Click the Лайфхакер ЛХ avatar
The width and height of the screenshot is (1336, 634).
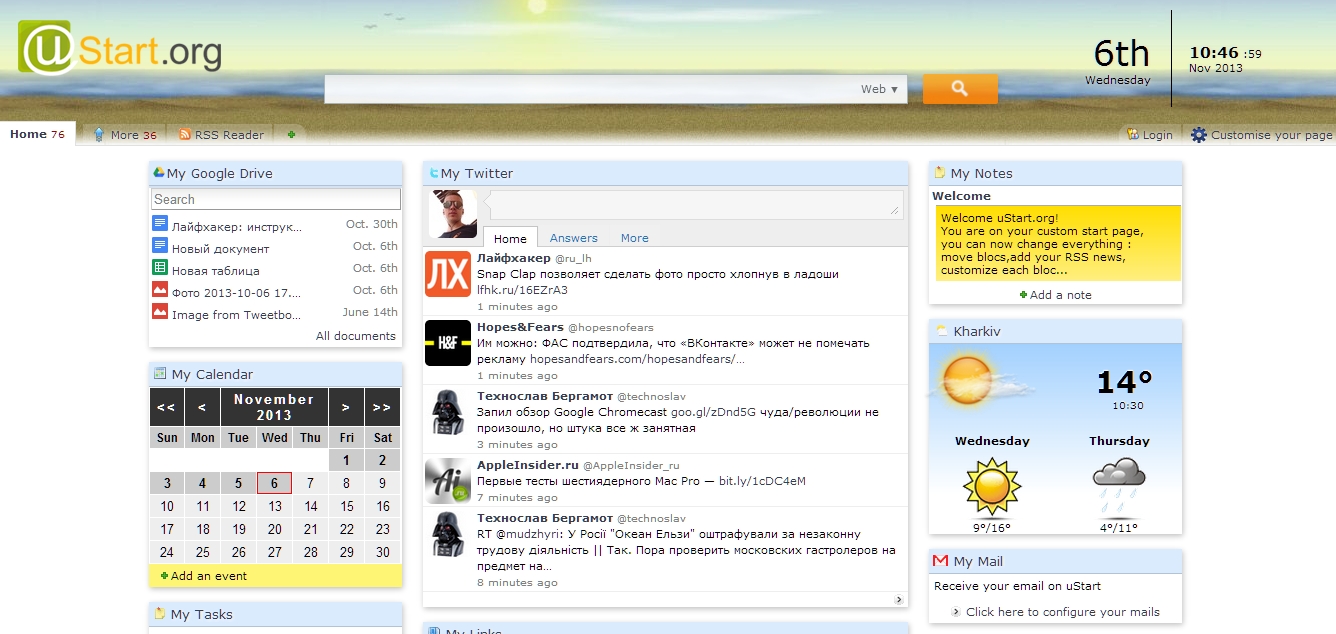coord(448,275)
